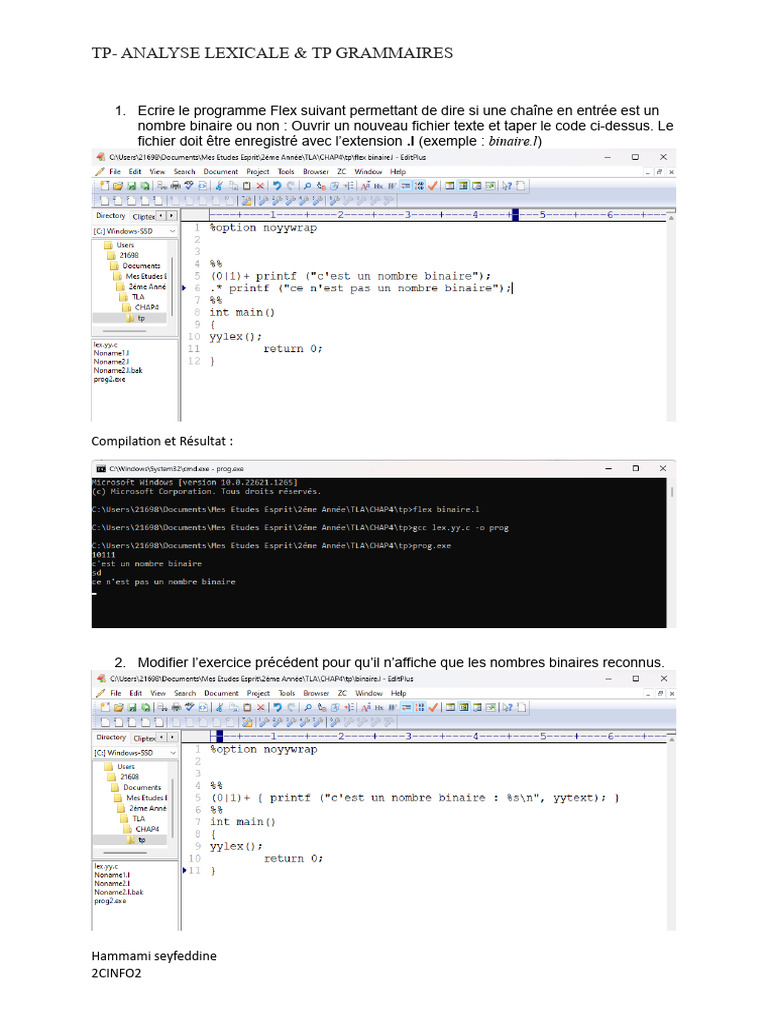
Task: Select Cliptext tab in top EditPlus sidebar
Action: pos(143,216)
